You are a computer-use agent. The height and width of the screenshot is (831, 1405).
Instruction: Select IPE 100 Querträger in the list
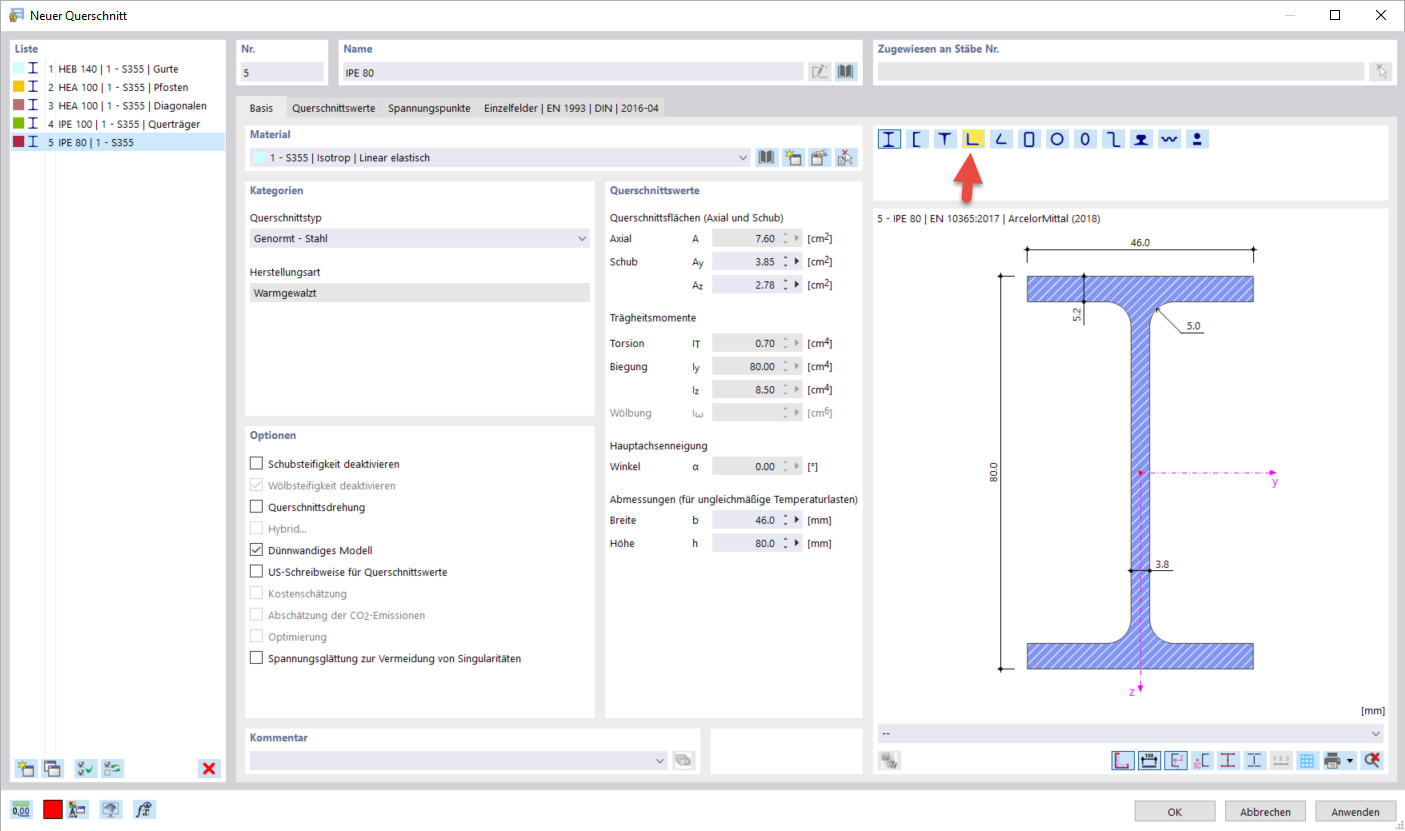118,124
